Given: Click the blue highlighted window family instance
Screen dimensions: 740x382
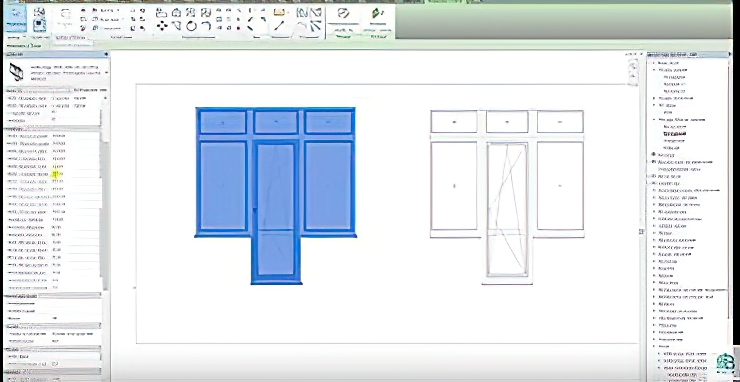Looking at the screenshot, I should tap(276, 195).
